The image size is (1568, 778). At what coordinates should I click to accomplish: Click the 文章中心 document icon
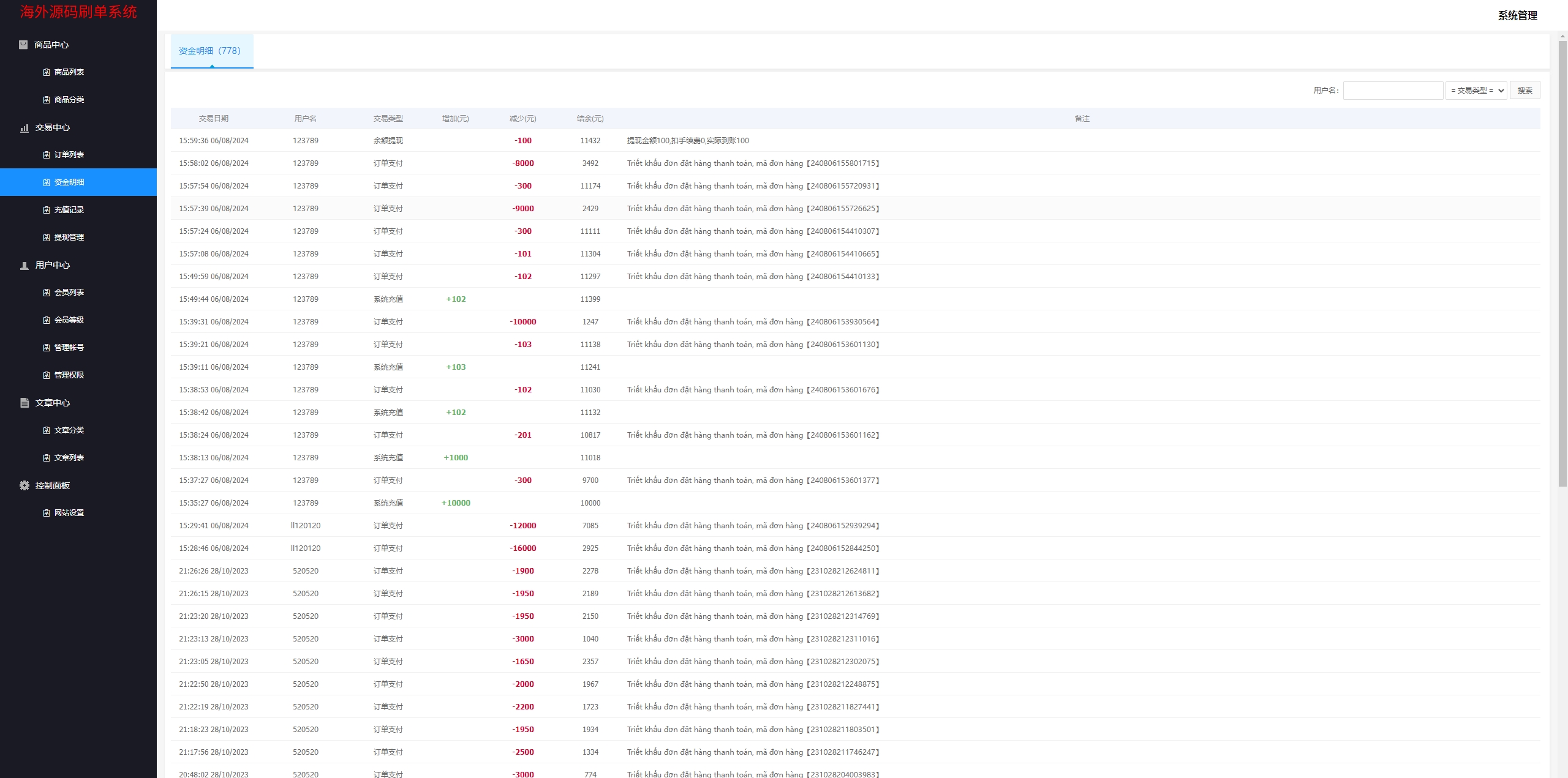click(24, 403)
